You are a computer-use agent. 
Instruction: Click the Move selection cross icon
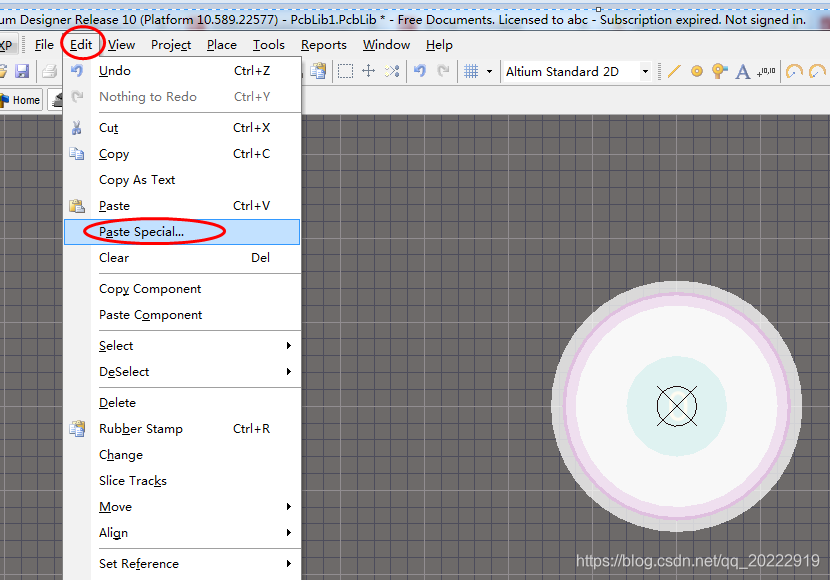[368, 71]
